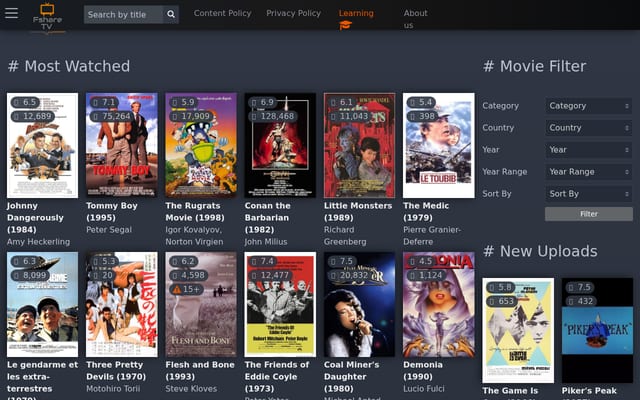Open The Medic poster
This screenshot has height=400, width=640.
439,145
